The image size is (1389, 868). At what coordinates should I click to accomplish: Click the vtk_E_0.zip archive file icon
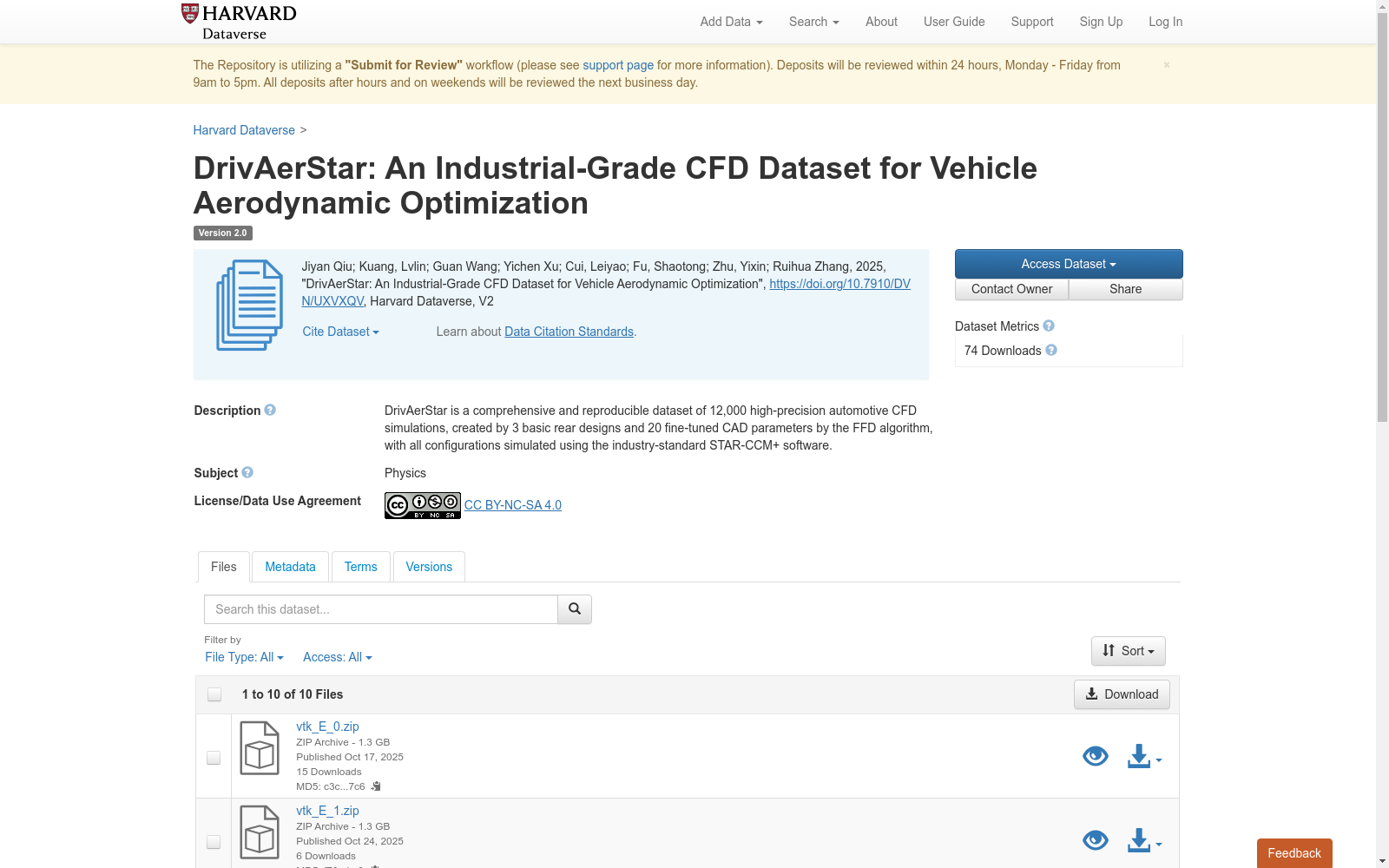pos(260,748)
